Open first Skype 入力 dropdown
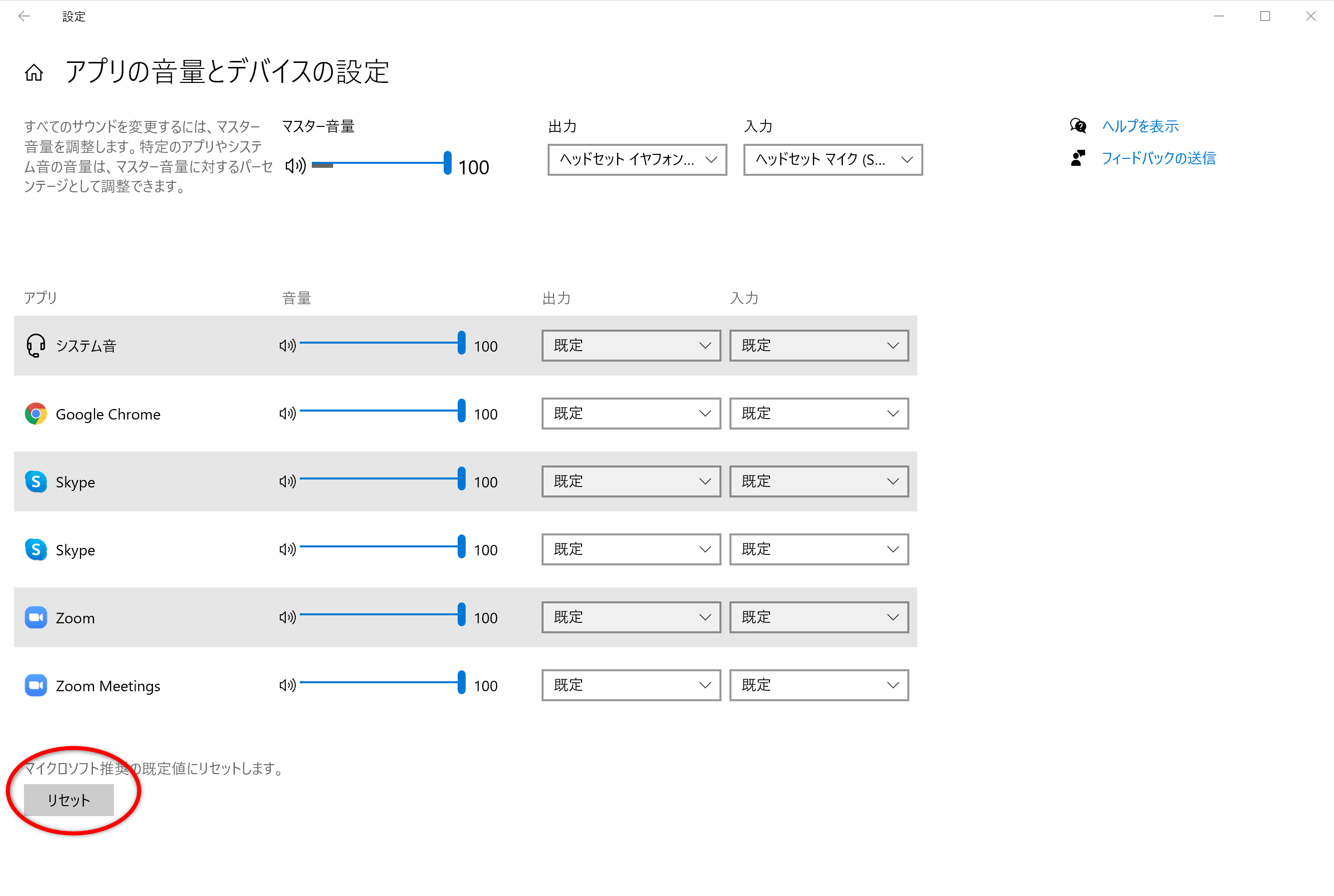1334x896 pixels. pyautogui.click(x=818, y=481)
